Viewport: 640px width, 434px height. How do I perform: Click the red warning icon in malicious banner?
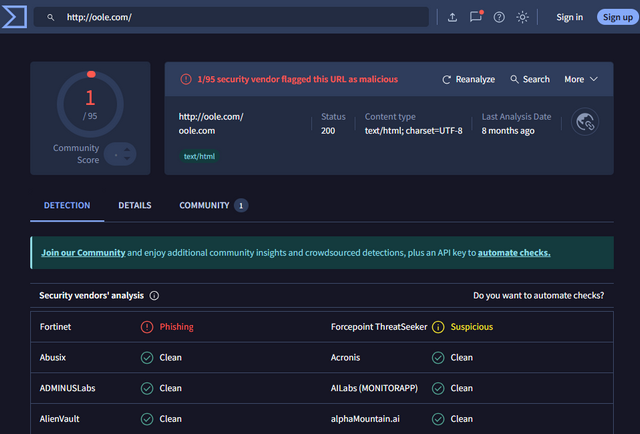click(x=186, y=79)
